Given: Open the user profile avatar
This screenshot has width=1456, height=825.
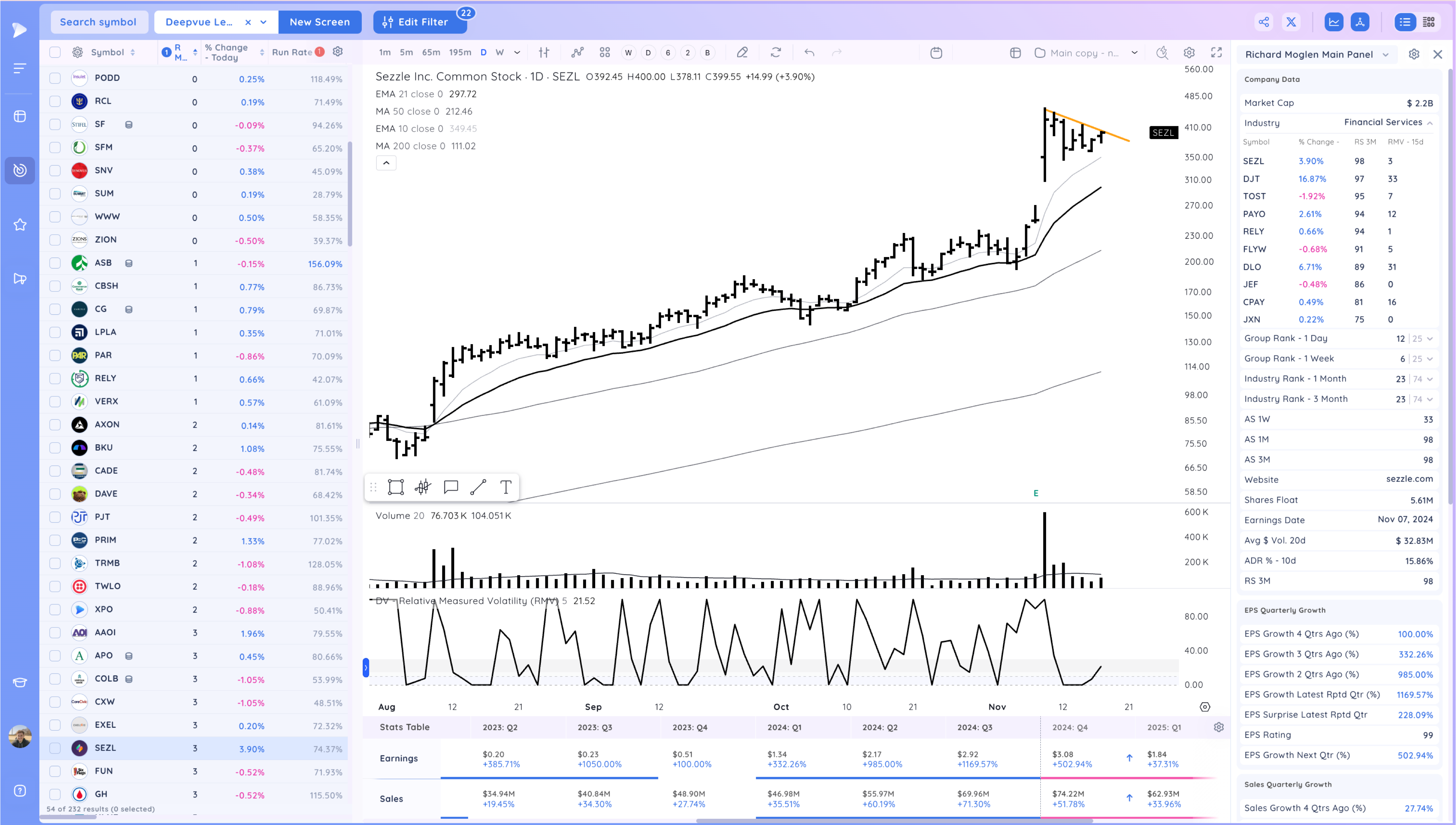Looking at the screenshot, I should click(20, 736).
